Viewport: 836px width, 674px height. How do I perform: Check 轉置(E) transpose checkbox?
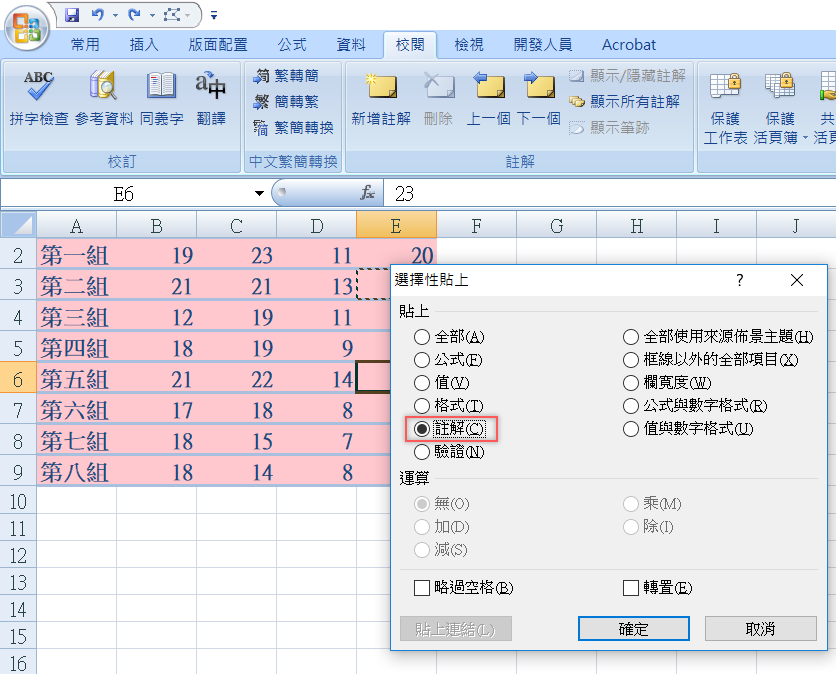click(631, 588)
